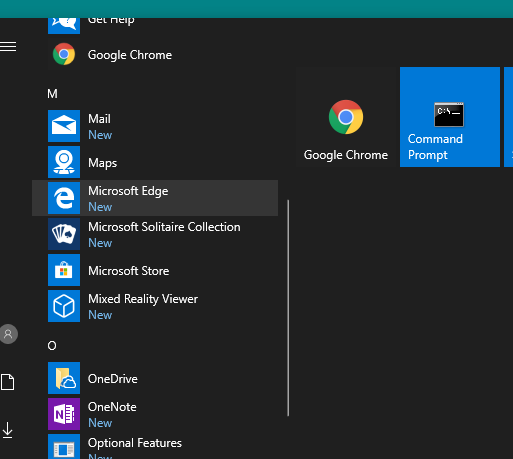Viewport: 513px width, 459px height.
Task: Launch the OneNote purple icon
Action: [x=64, y=414]
